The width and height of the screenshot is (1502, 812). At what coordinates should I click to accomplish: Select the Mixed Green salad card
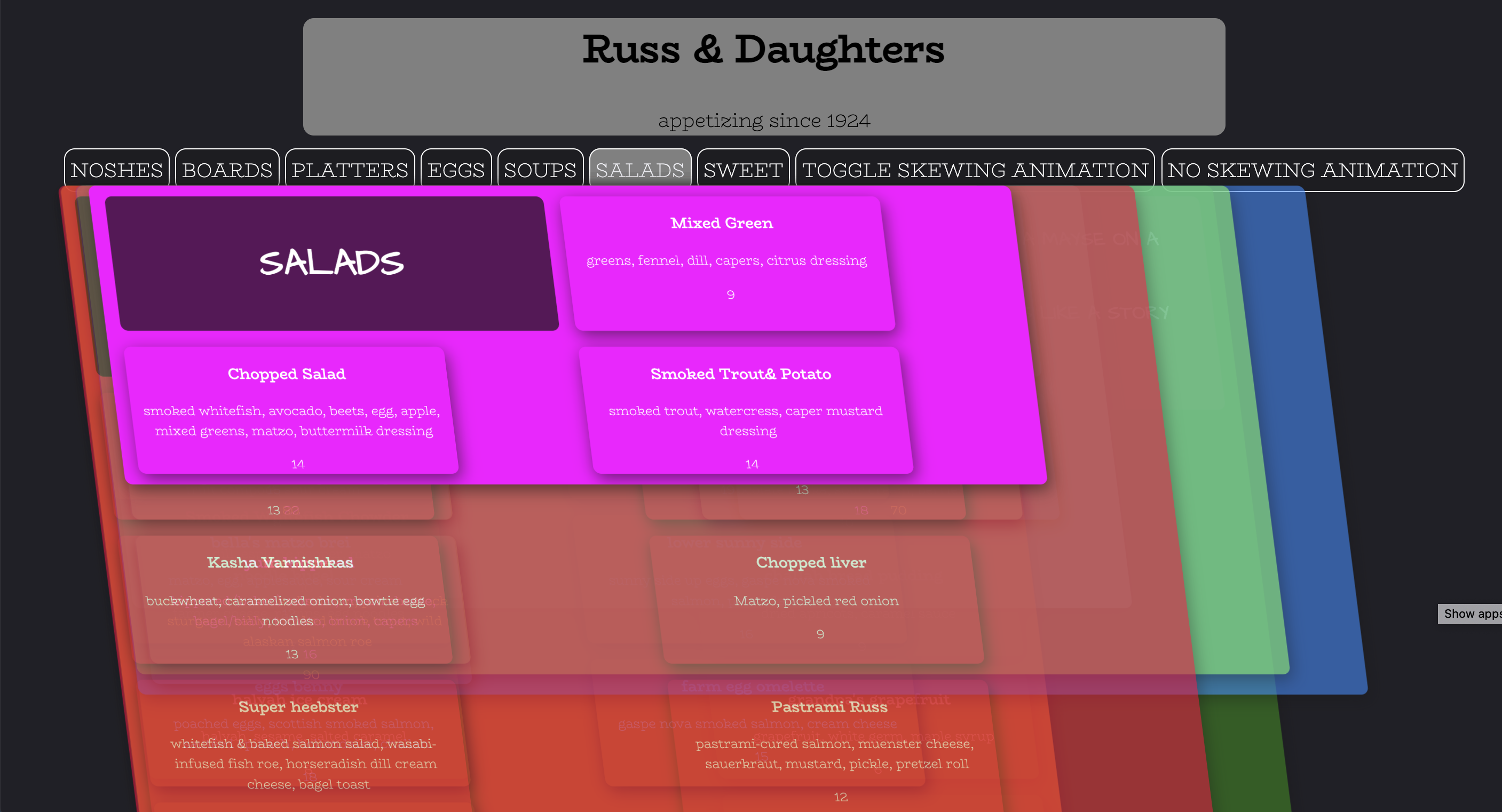[x=726, y=262]
